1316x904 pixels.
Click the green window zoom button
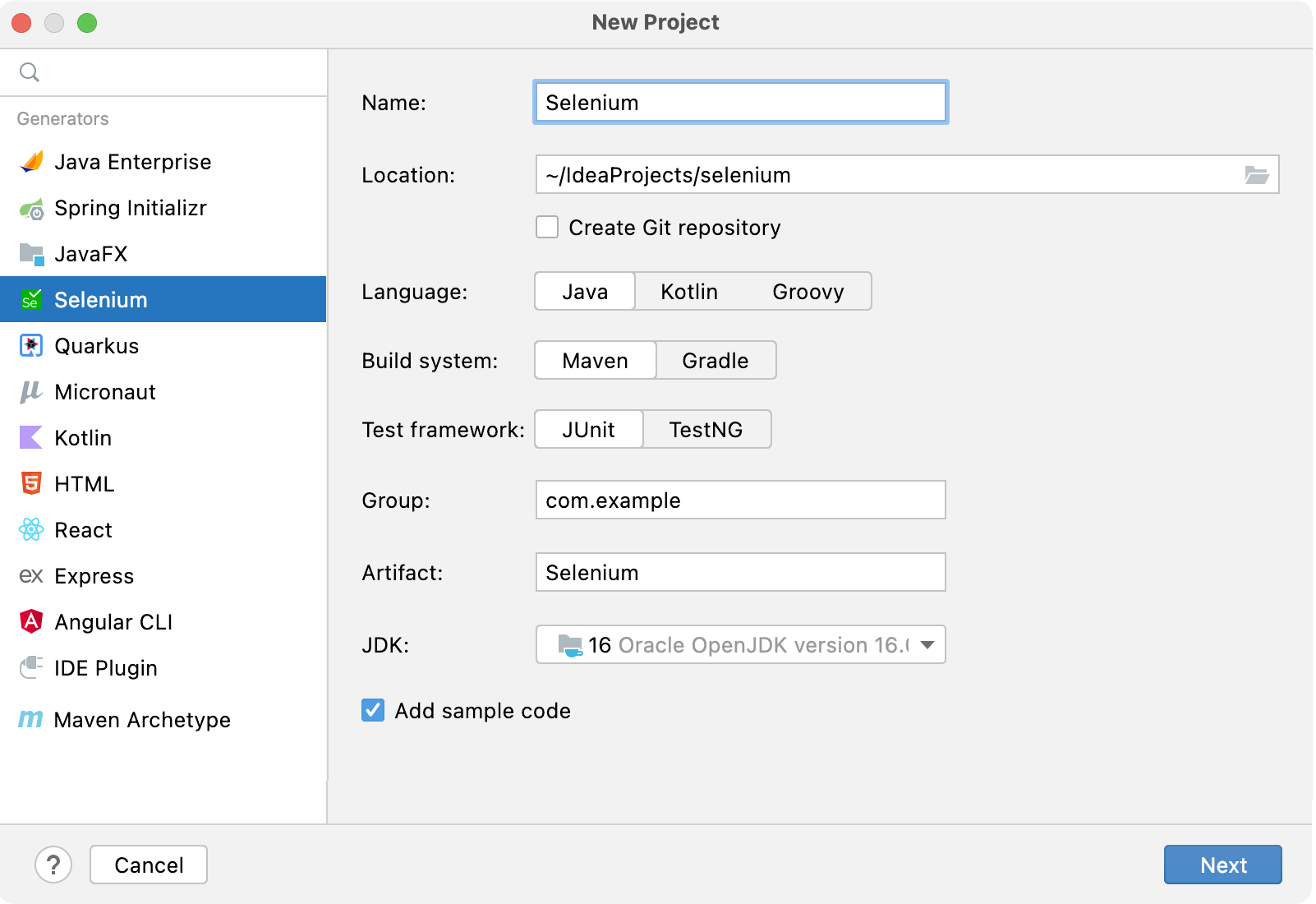click(x=87, y=23)
